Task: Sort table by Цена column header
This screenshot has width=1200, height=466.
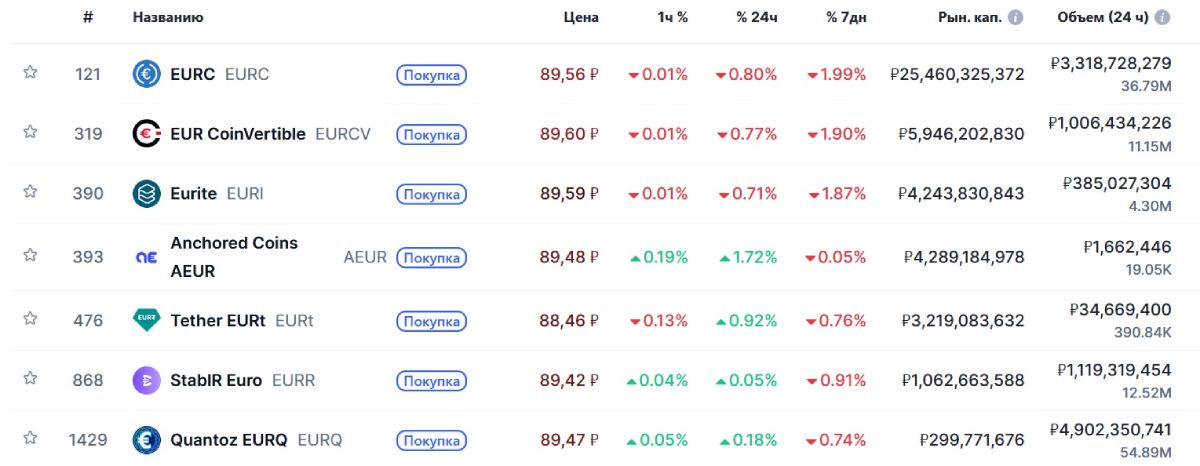Action: (x=581, y=17)
